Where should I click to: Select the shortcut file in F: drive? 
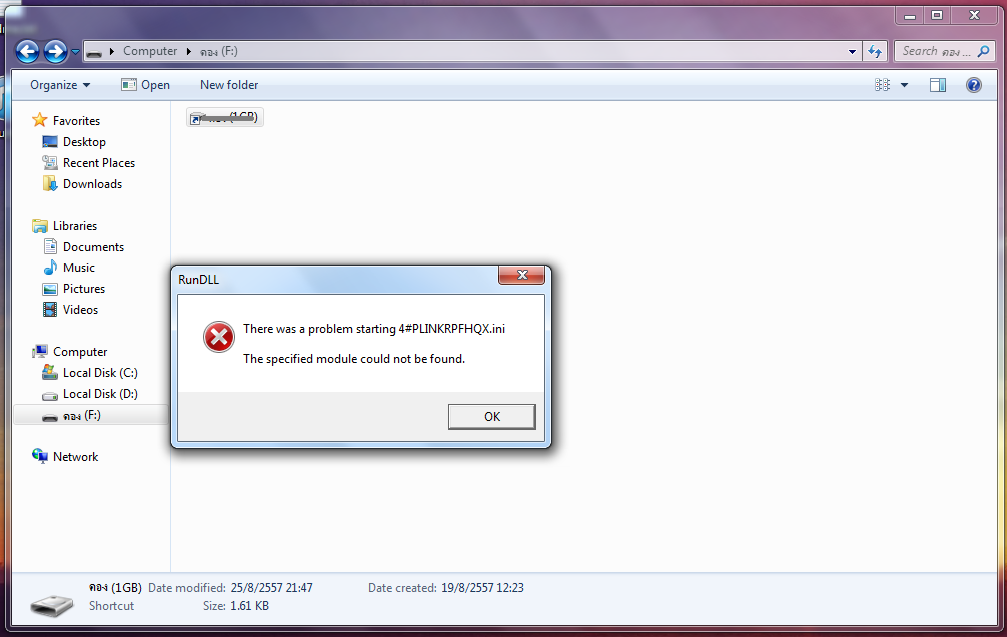coord(225,117)
